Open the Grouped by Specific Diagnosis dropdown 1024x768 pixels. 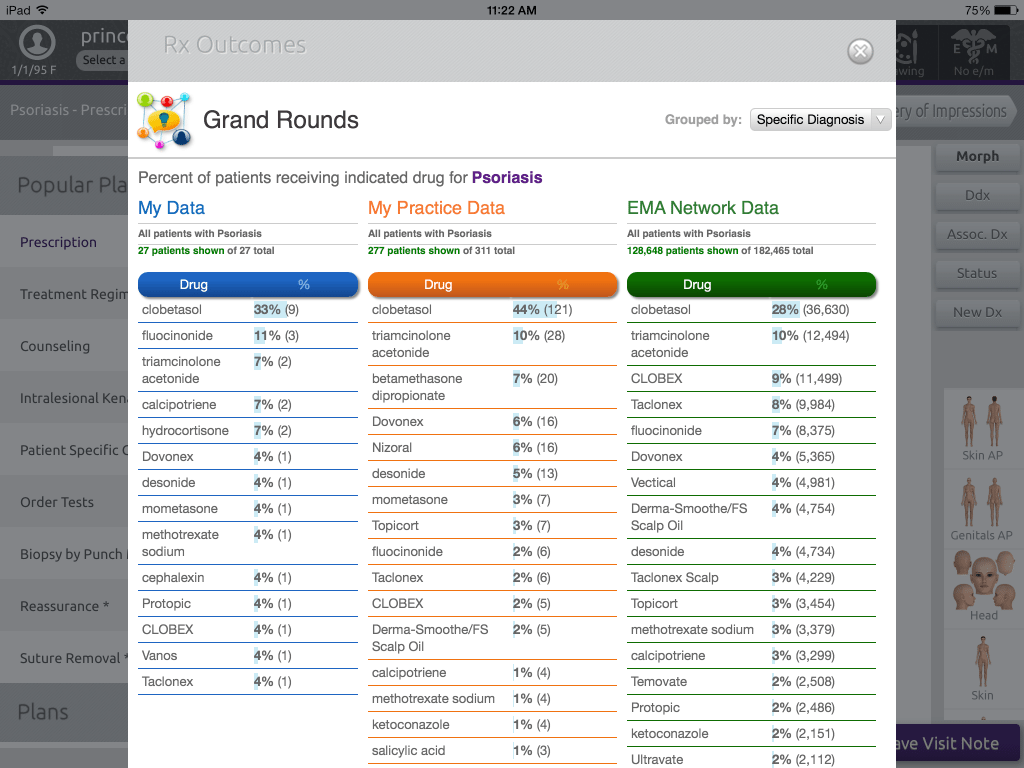[820, 120]
